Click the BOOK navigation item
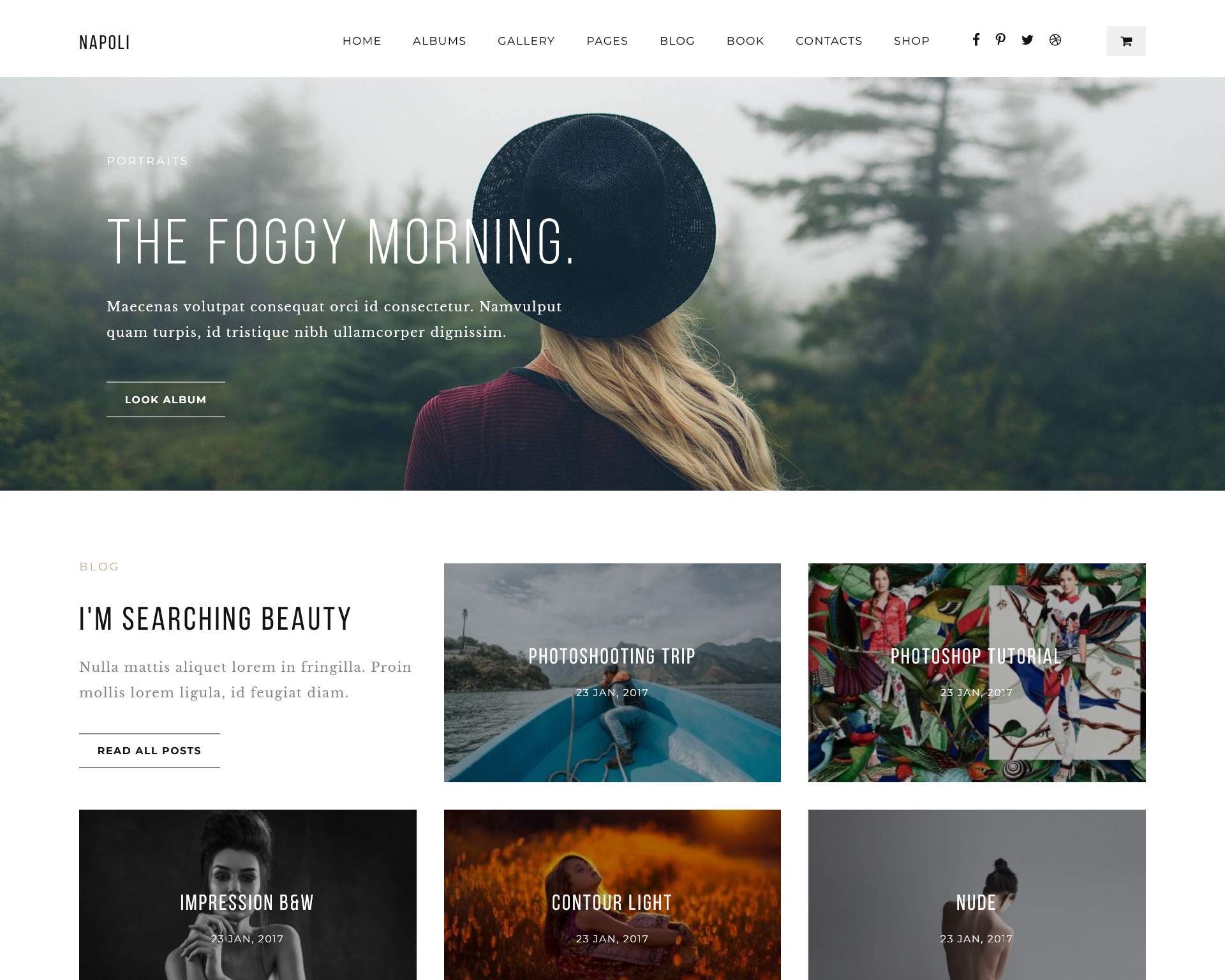This screenshot has height=980, width=1225. click(745, 41)
